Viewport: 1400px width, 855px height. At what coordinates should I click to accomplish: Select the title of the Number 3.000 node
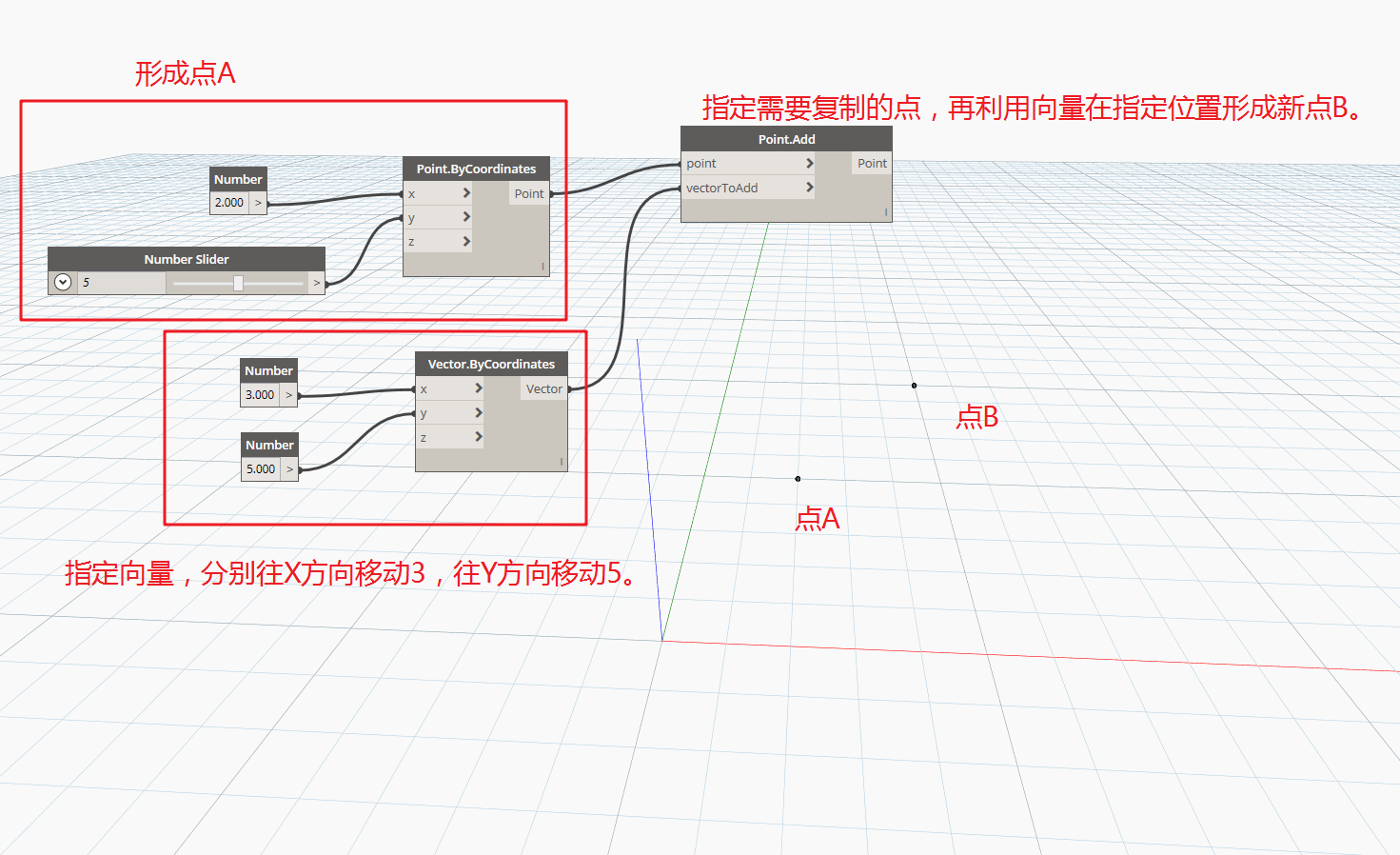point(269,370)
